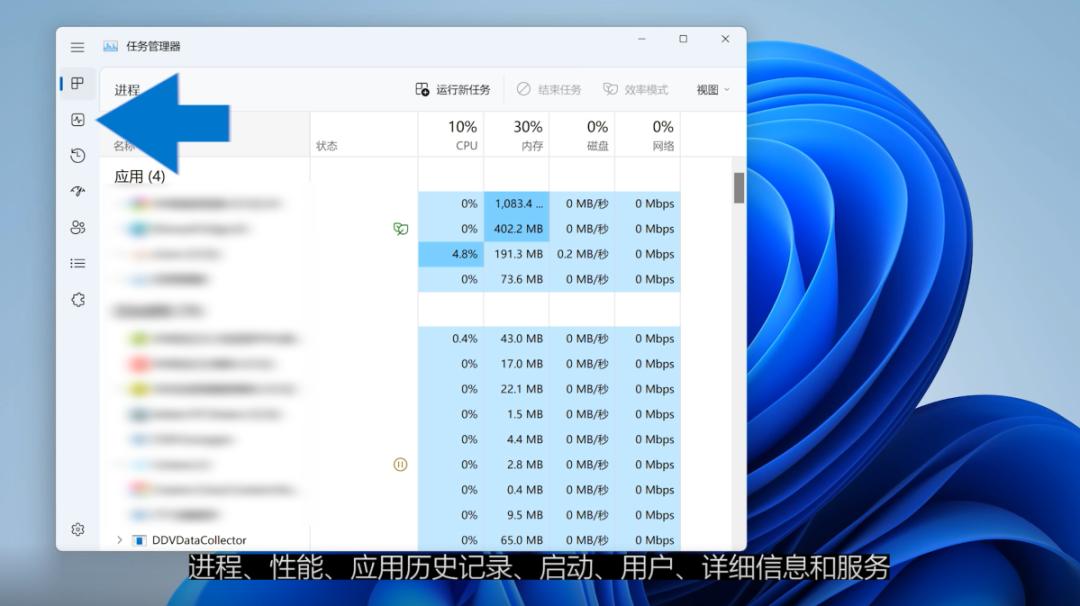The image size is (1080, 606).
Task: Click the Run new task icon
Action: click(421, 89)
